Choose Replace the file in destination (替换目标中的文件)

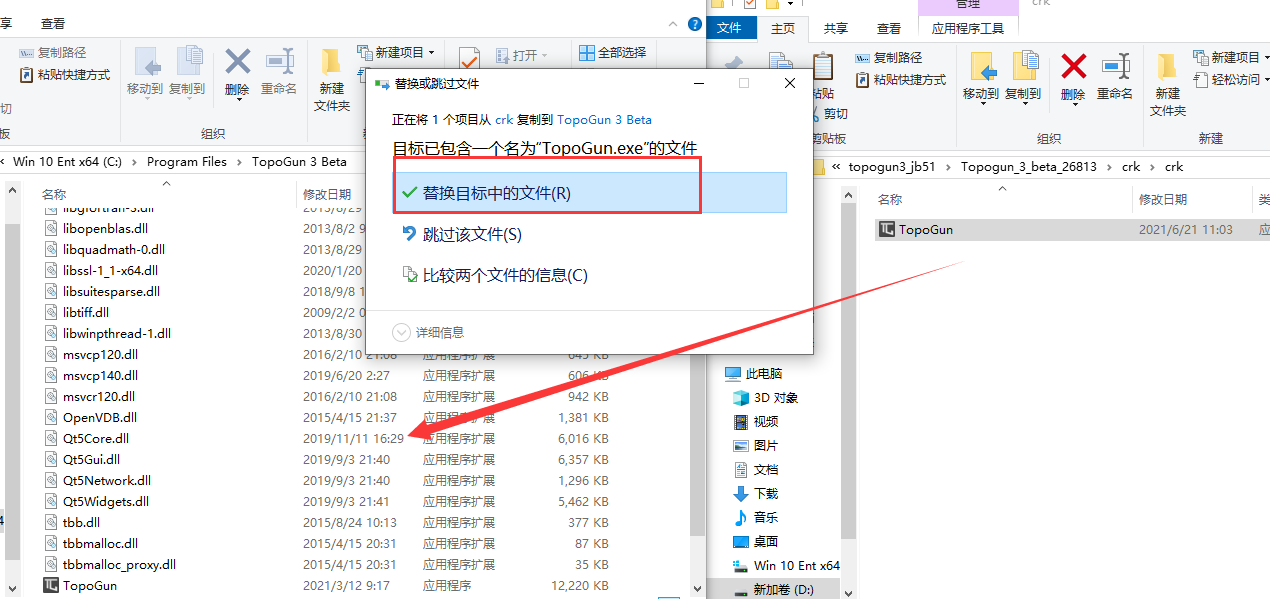pos(590,193)
